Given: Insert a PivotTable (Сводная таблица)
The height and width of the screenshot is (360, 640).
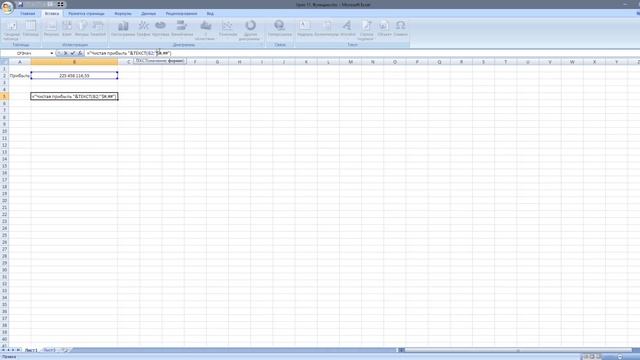Looking at the screenshot, I should [x=11, y=30].
